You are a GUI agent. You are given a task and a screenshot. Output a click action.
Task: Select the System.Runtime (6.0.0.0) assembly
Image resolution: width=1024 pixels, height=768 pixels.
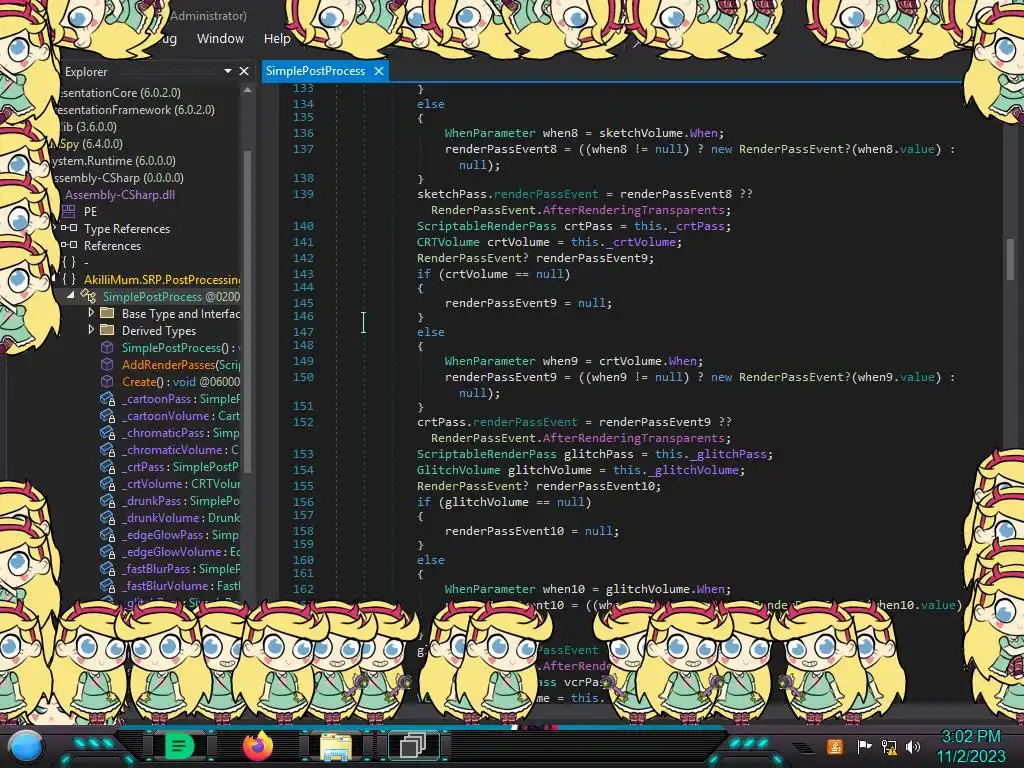(x=112, y=161)
